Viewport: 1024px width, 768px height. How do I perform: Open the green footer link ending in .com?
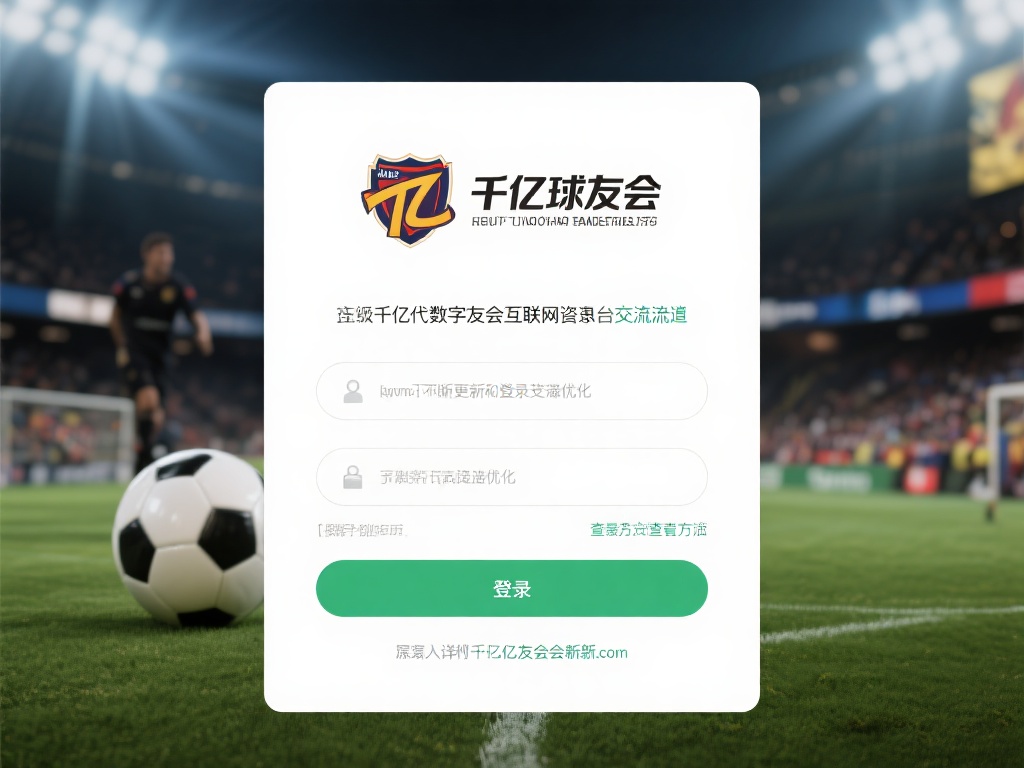coord(549,652)
